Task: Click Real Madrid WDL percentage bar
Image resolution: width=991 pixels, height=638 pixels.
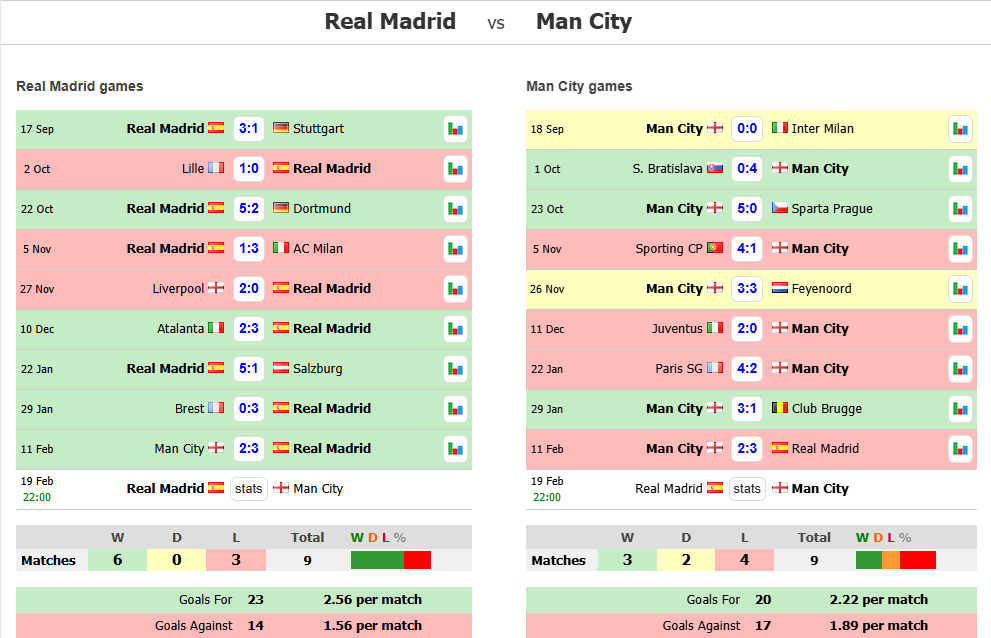Action: pyautogui.click(x=391, y=560)
